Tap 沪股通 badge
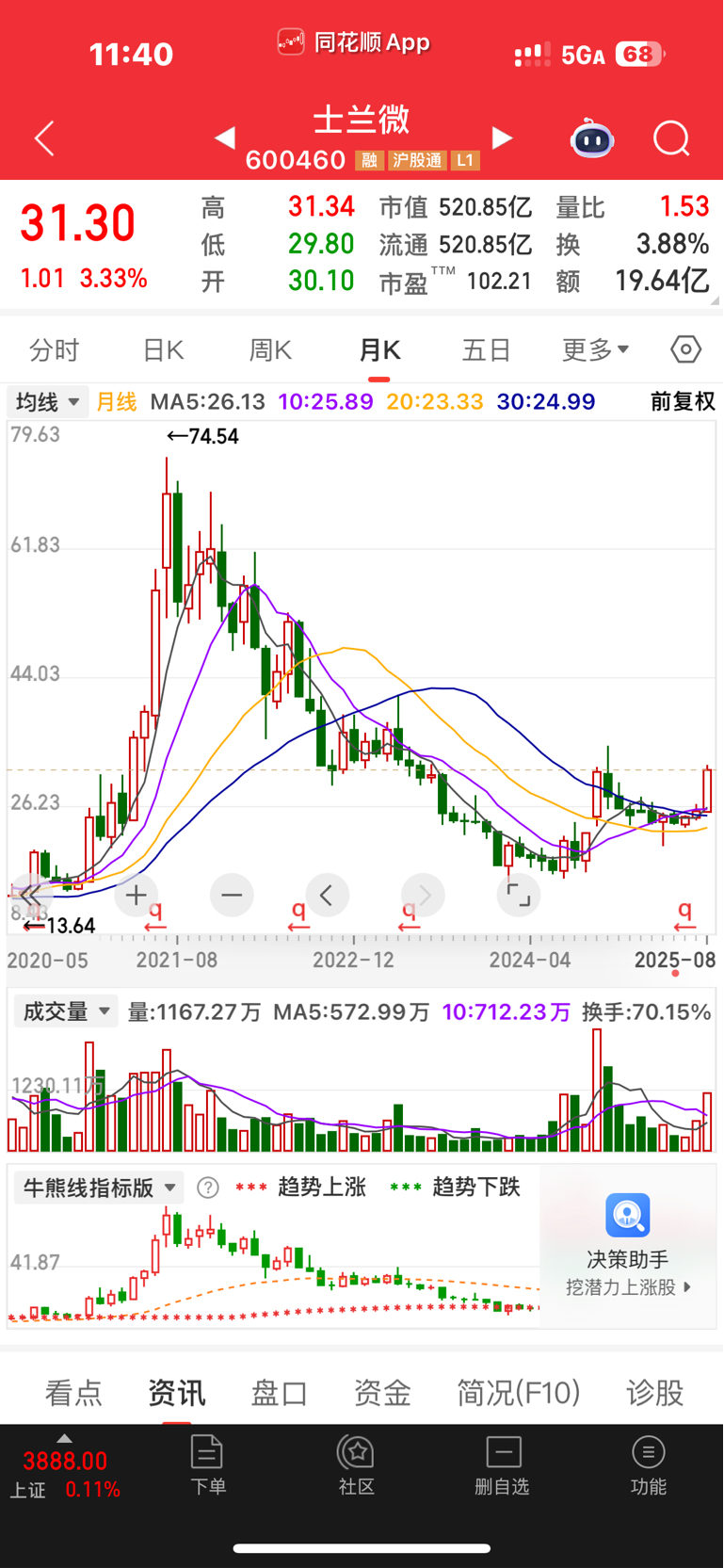The image size is (724, 1568). point(417,161)
